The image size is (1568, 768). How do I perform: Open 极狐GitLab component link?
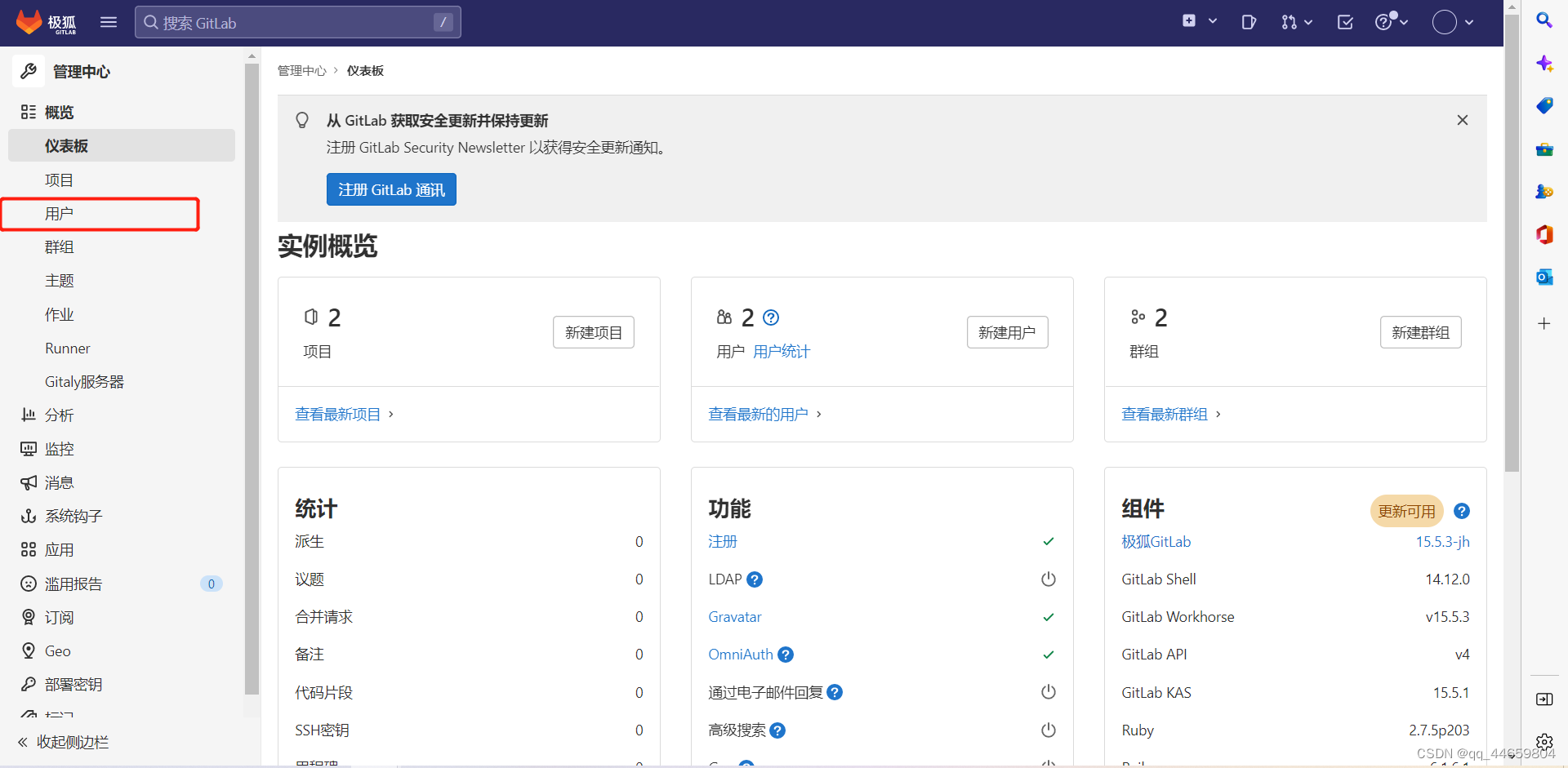pyautogui.click(x=1156, y=542)
